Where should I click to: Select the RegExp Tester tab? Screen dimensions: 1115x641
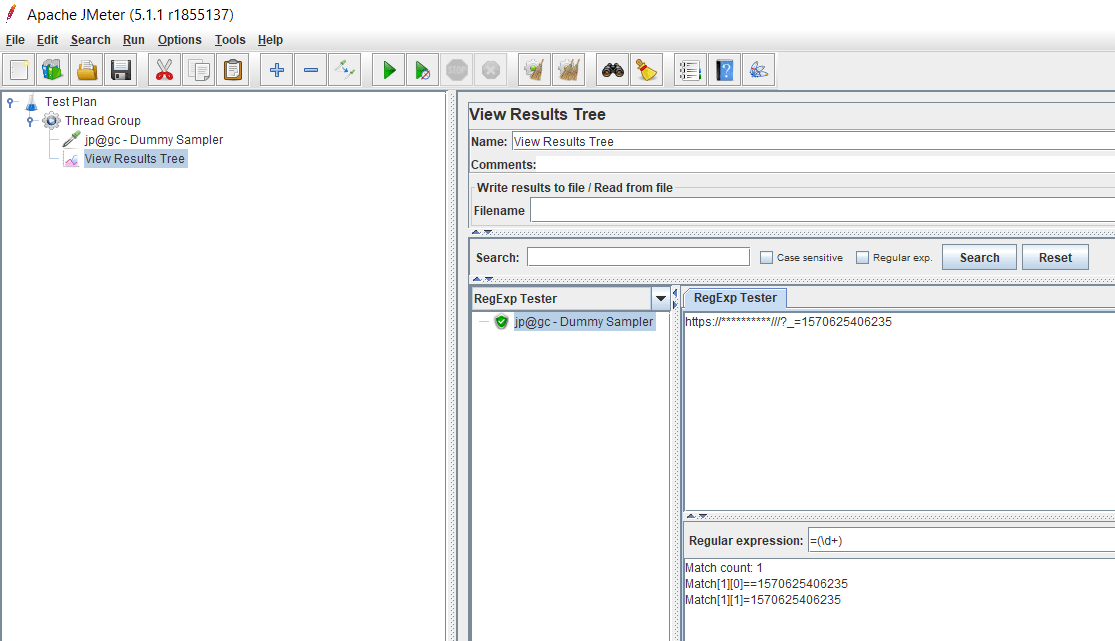735,298
